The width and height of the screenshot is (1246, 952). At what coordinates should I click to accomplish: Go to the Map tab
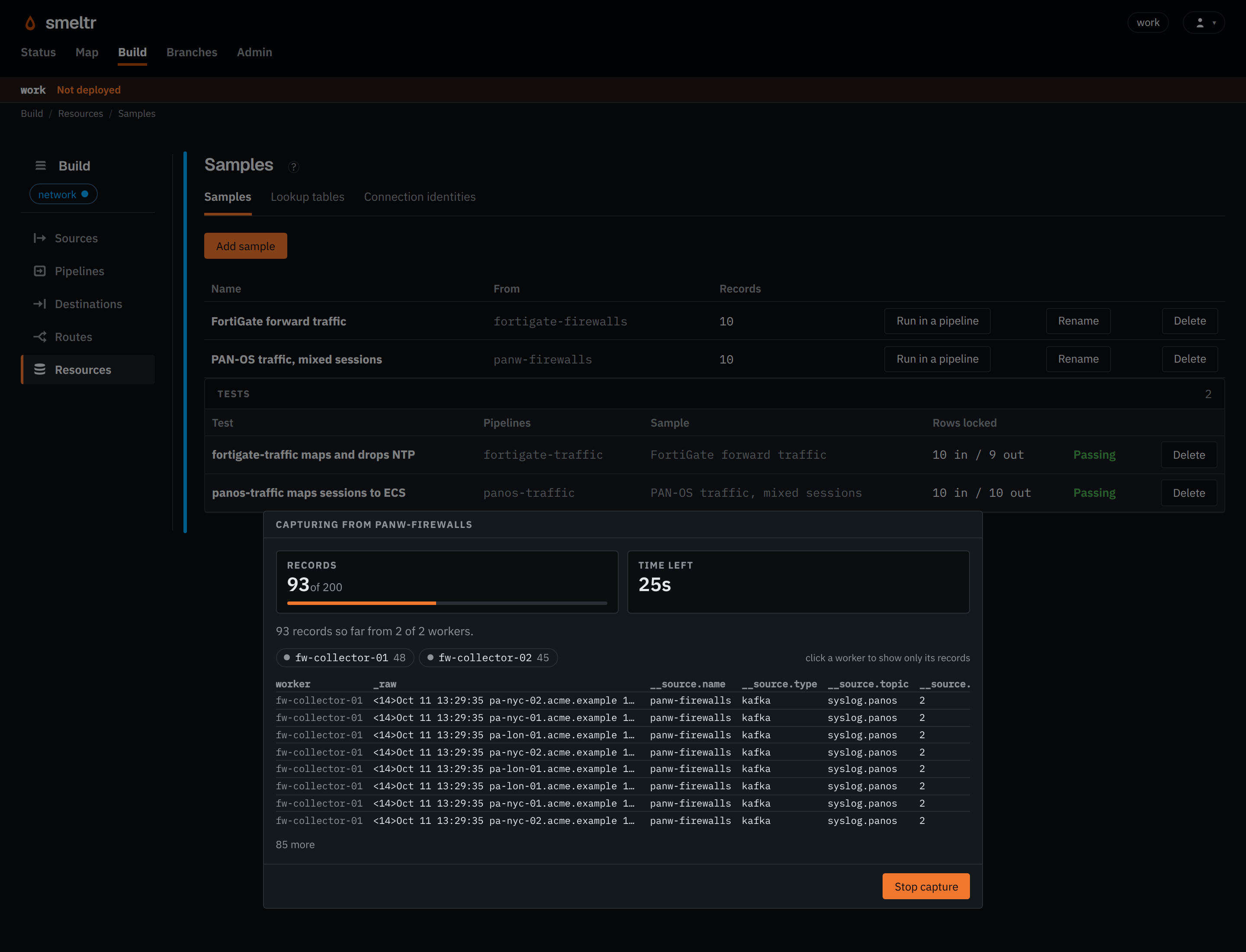87,52
